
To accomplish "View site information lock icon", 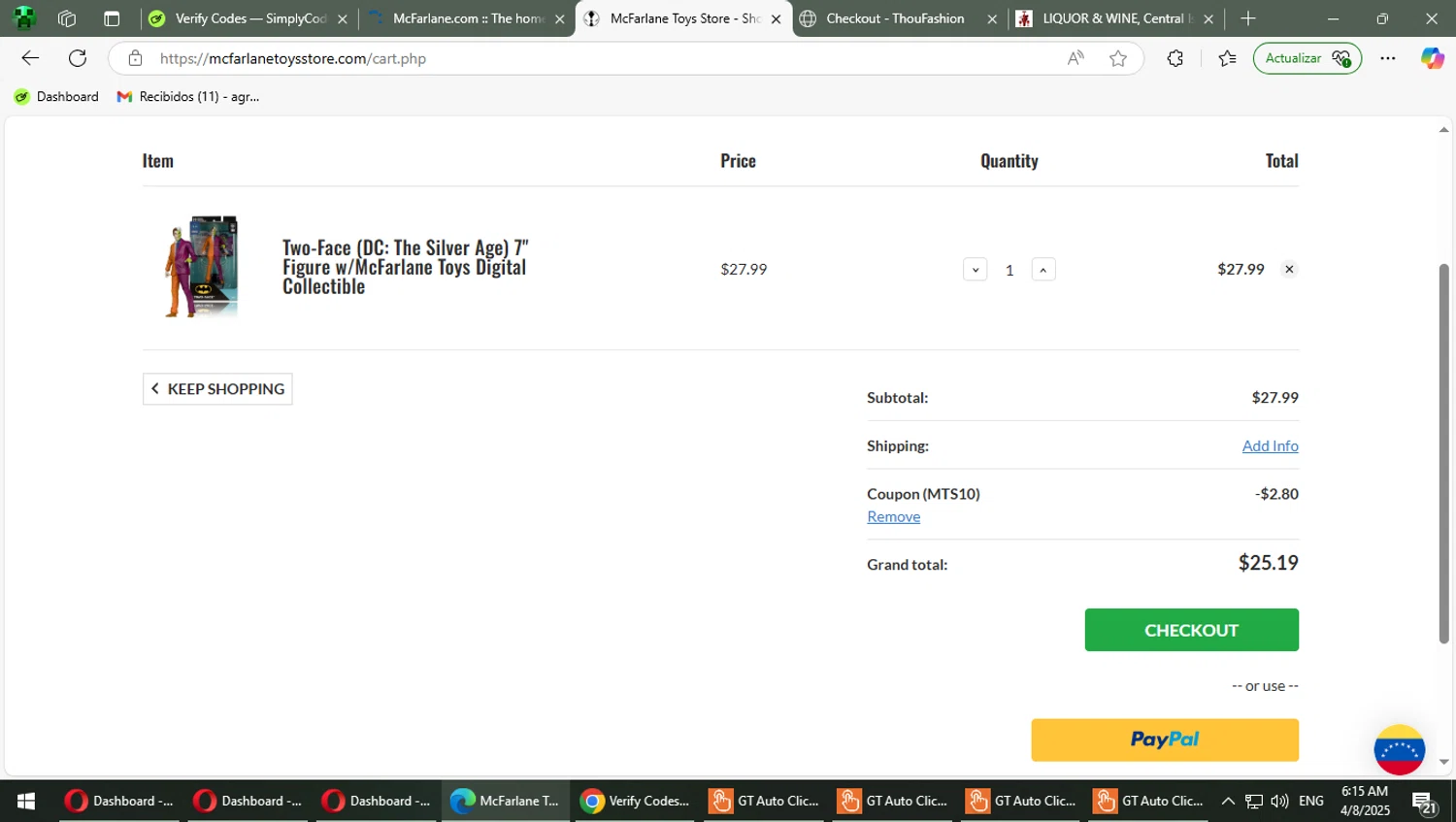I will pyautogui.click(x=136, y=58).
